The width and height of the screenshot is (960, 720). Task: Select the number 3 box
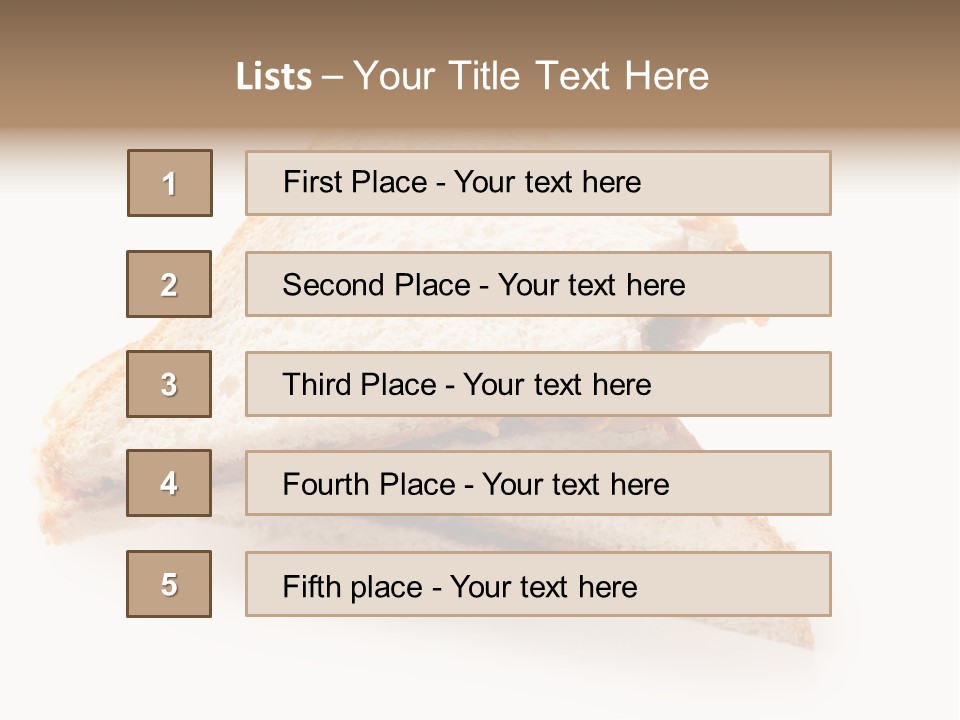(169, 384)
